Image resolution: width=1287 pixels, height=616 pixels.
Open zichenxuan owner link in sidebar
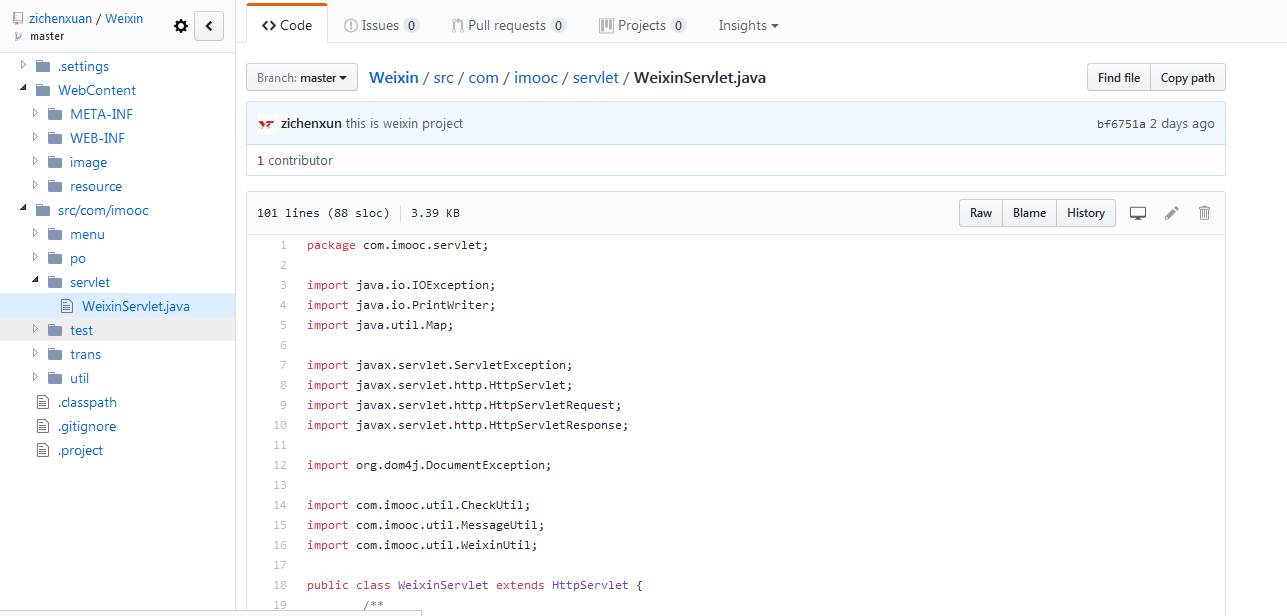click(60, 18)
